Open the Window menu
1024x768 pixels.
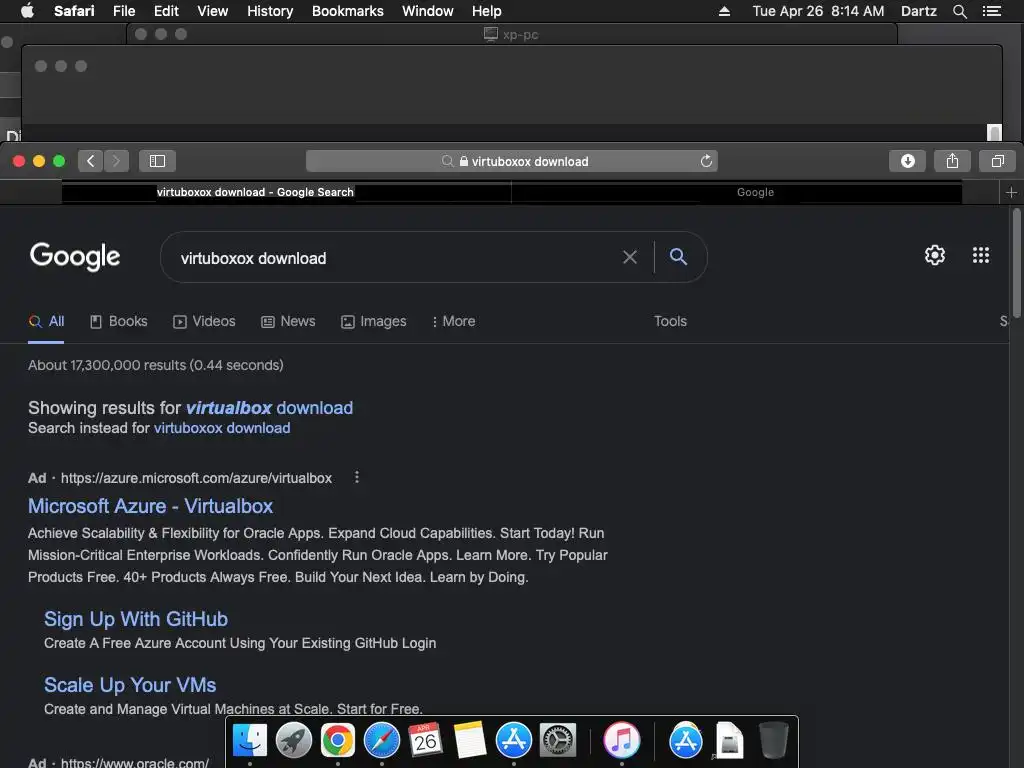point(427,11)
